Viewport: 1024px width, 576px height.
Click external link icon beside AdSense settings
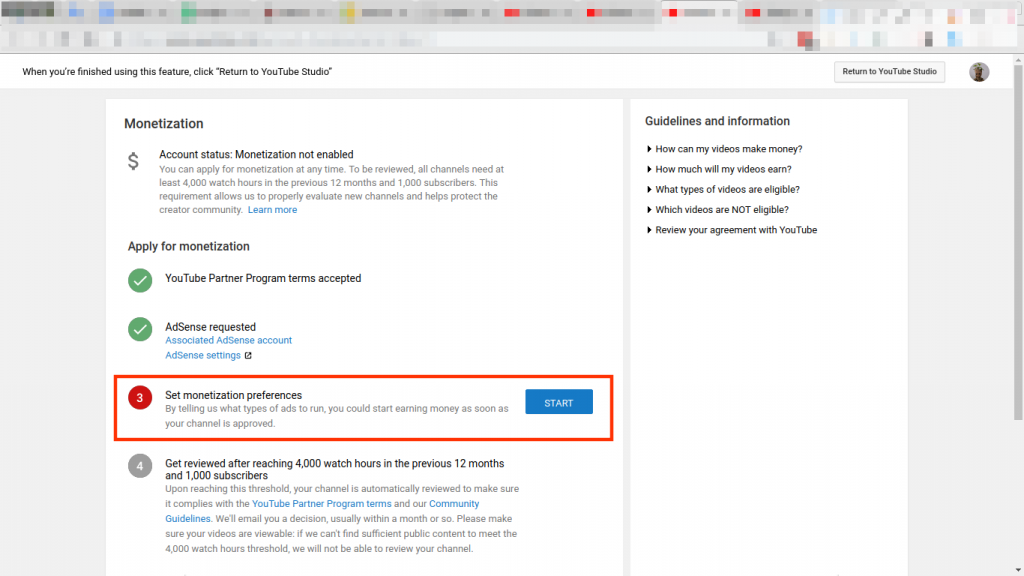point(249,356)
